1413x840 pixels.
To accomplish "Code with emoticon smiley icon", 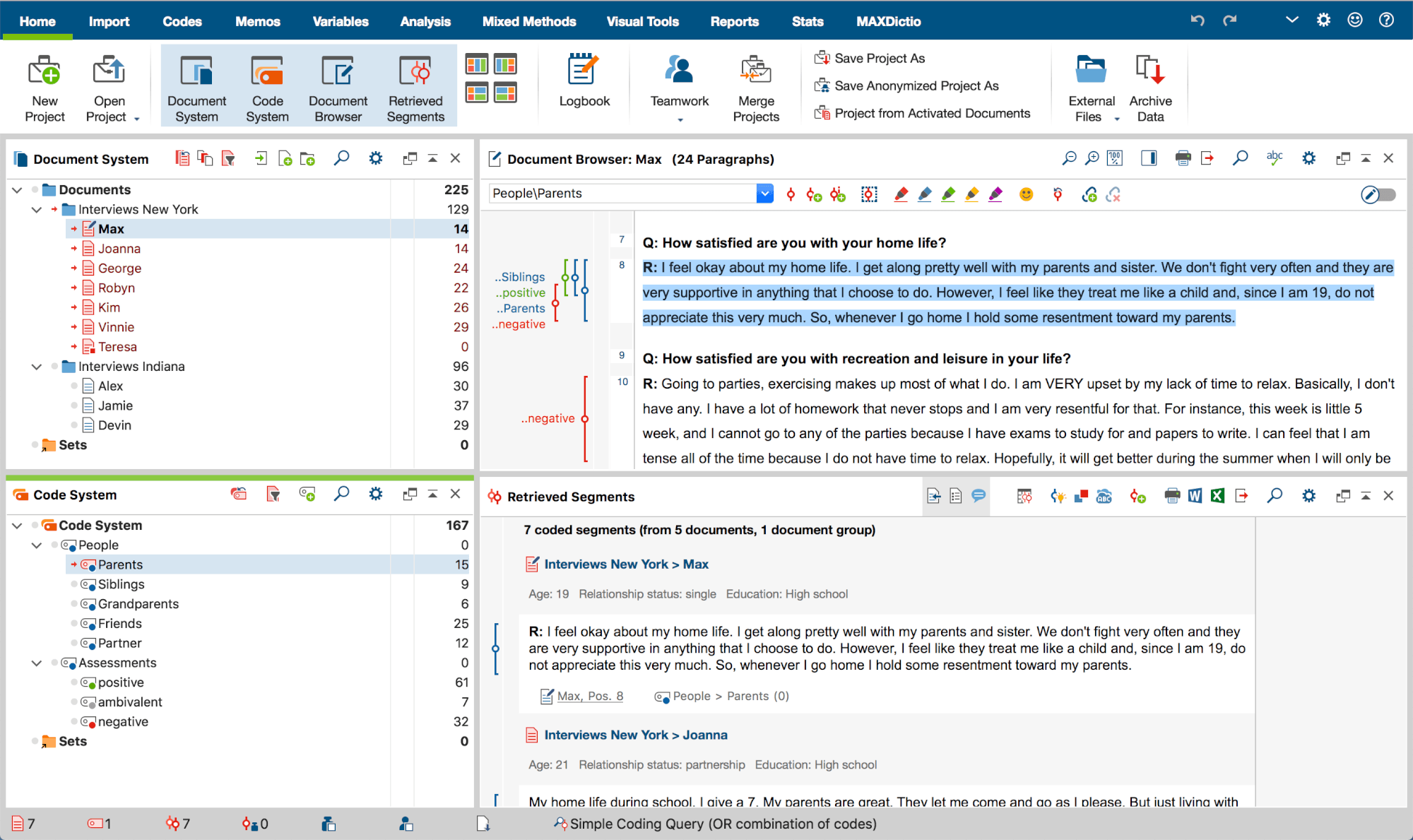I will coord(1026,194).
